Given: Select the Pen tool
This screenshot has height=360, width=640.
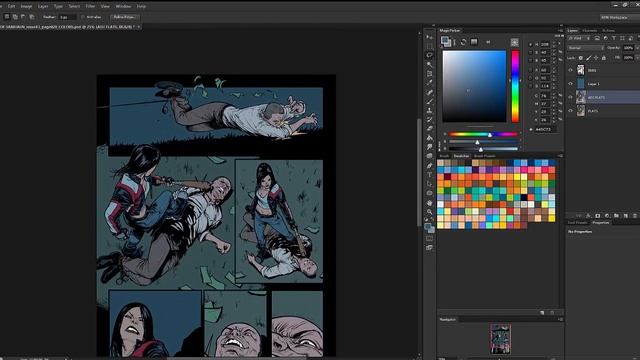Looking at the screenshot, I should [429, 165].
